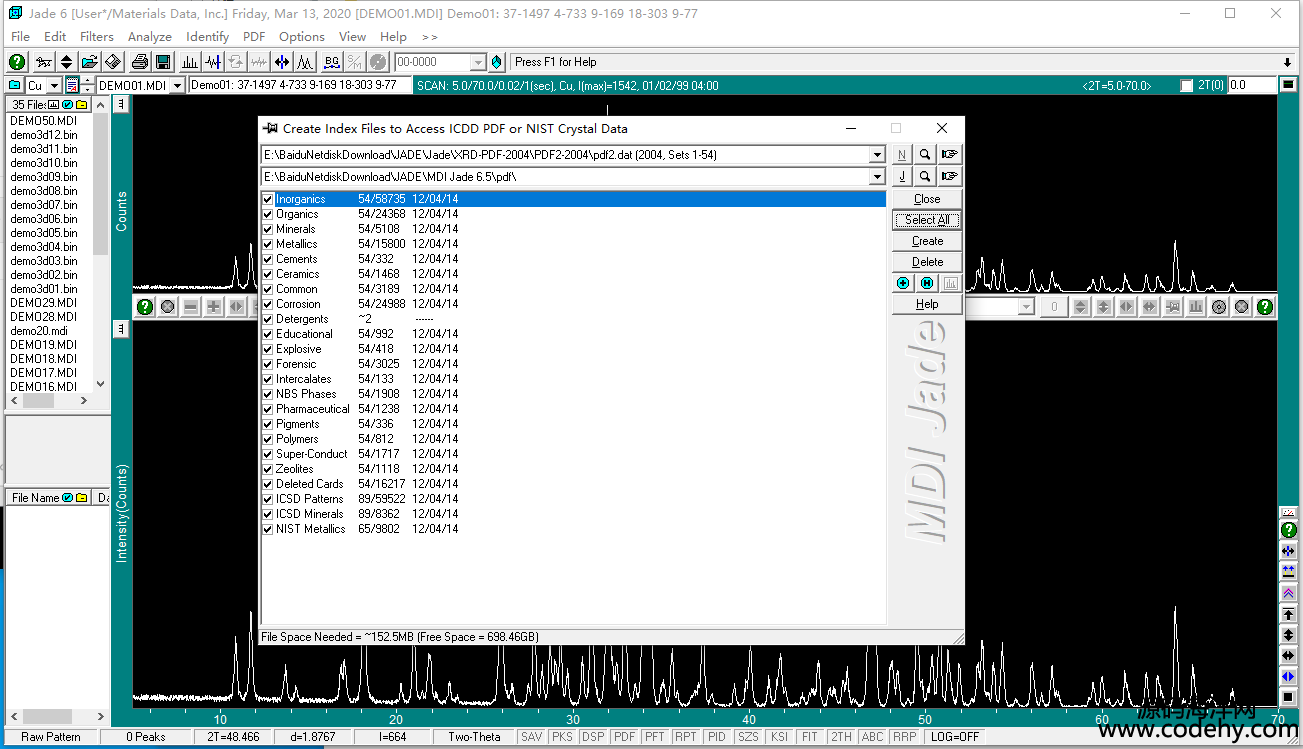The width and height of the screenshot is (1303, 749).
Task: Click the black square icon at bottom right
Action: (x=1289, y=697)
